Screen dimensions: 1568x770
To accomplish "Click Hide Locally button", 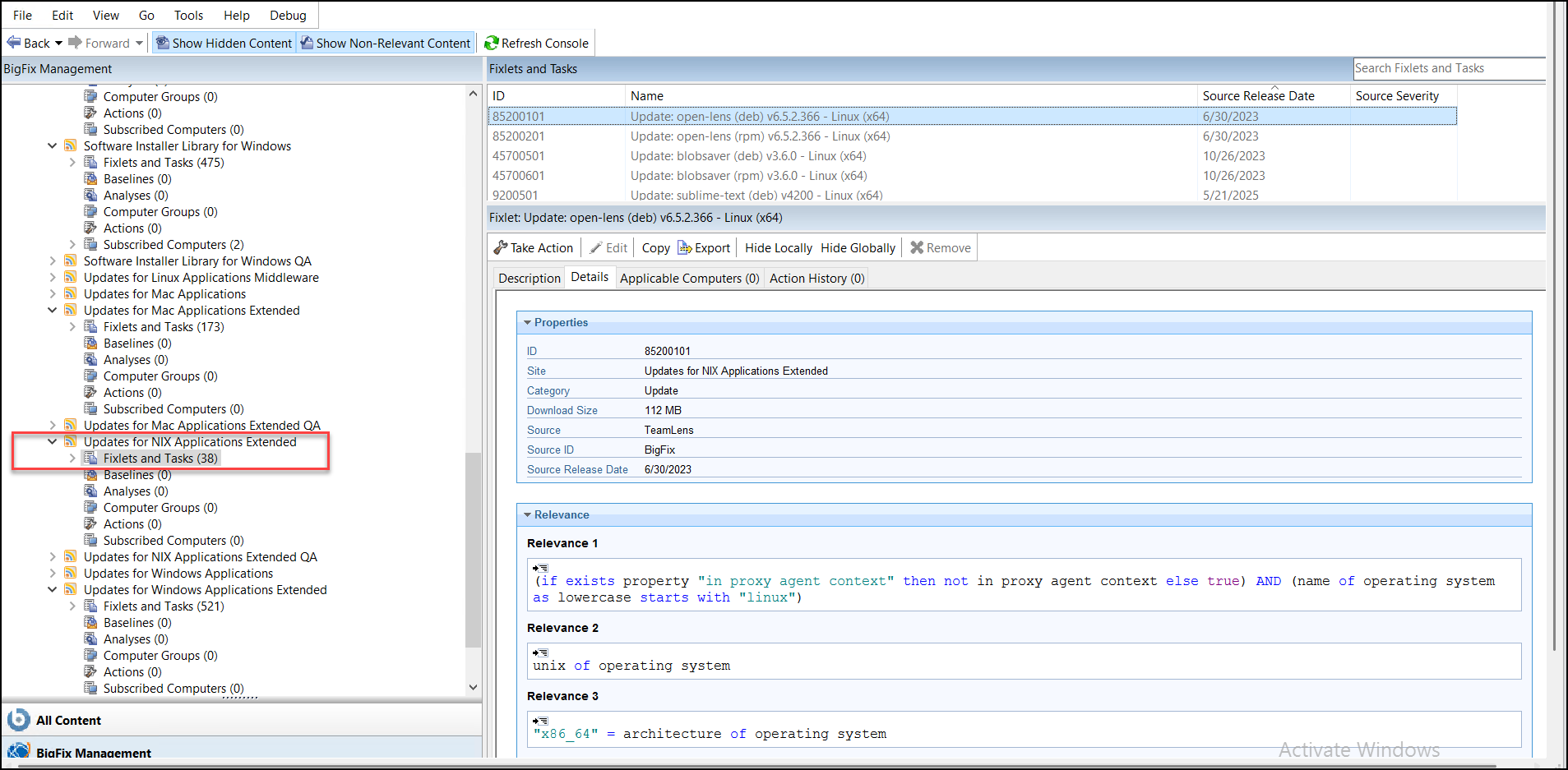I will pyautogui.click(x=778, y=247).
